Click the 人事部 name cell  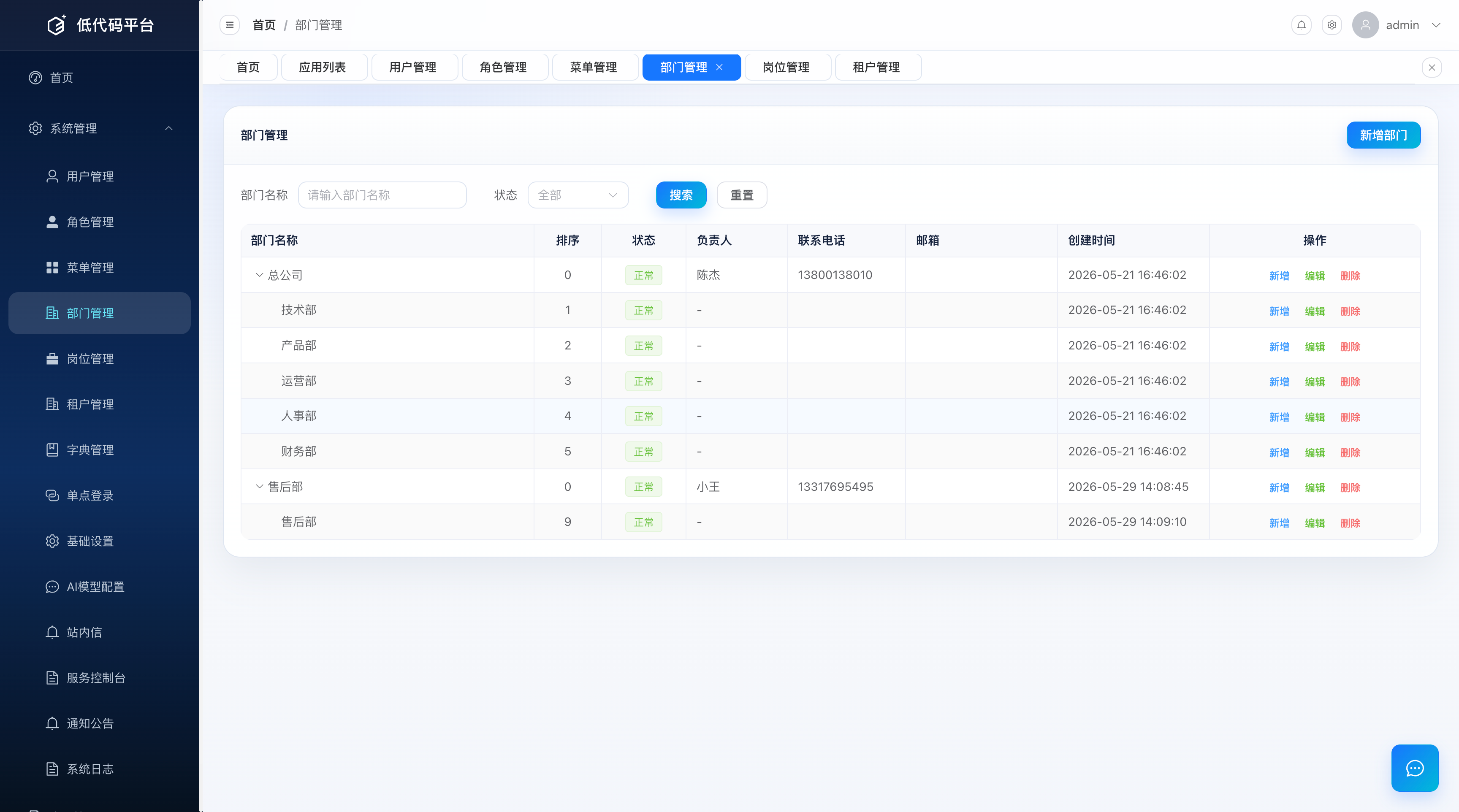pyautogui.click(x=298, y=416)
